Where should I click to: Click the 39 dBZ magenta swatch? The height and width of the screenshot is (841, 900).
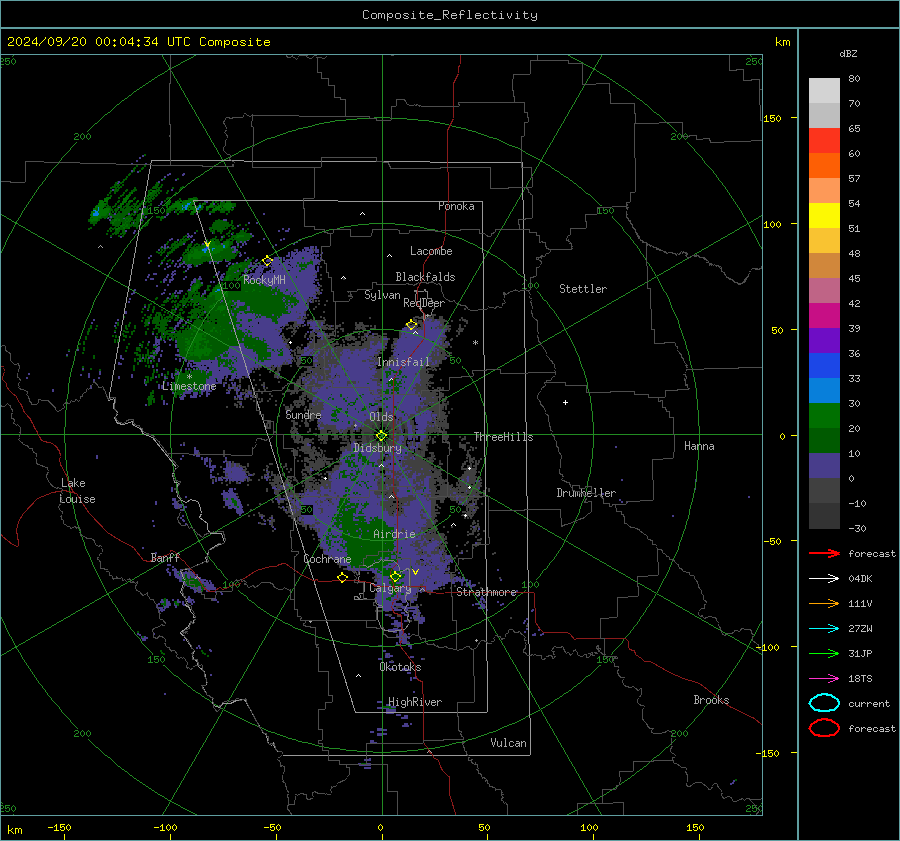click(x=824, y=316)
